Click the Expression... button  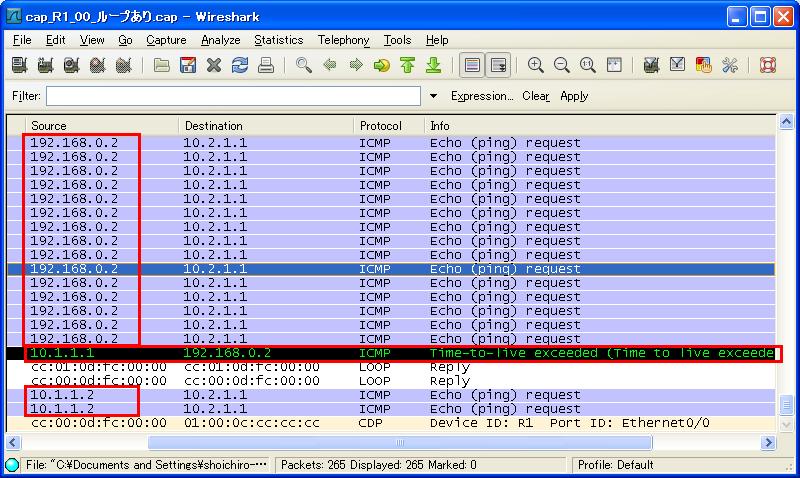click(x=482, y=96)
